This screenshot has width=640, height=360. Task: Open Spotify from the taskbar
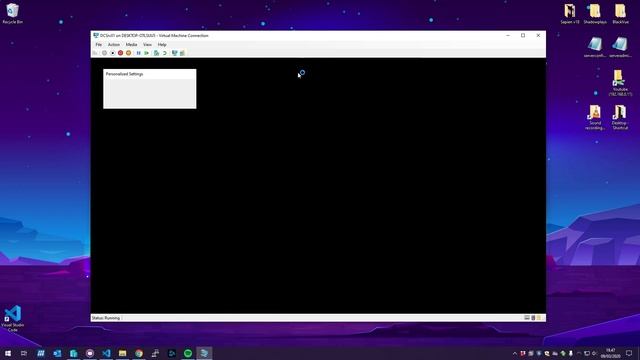click(x=188, y=353)
